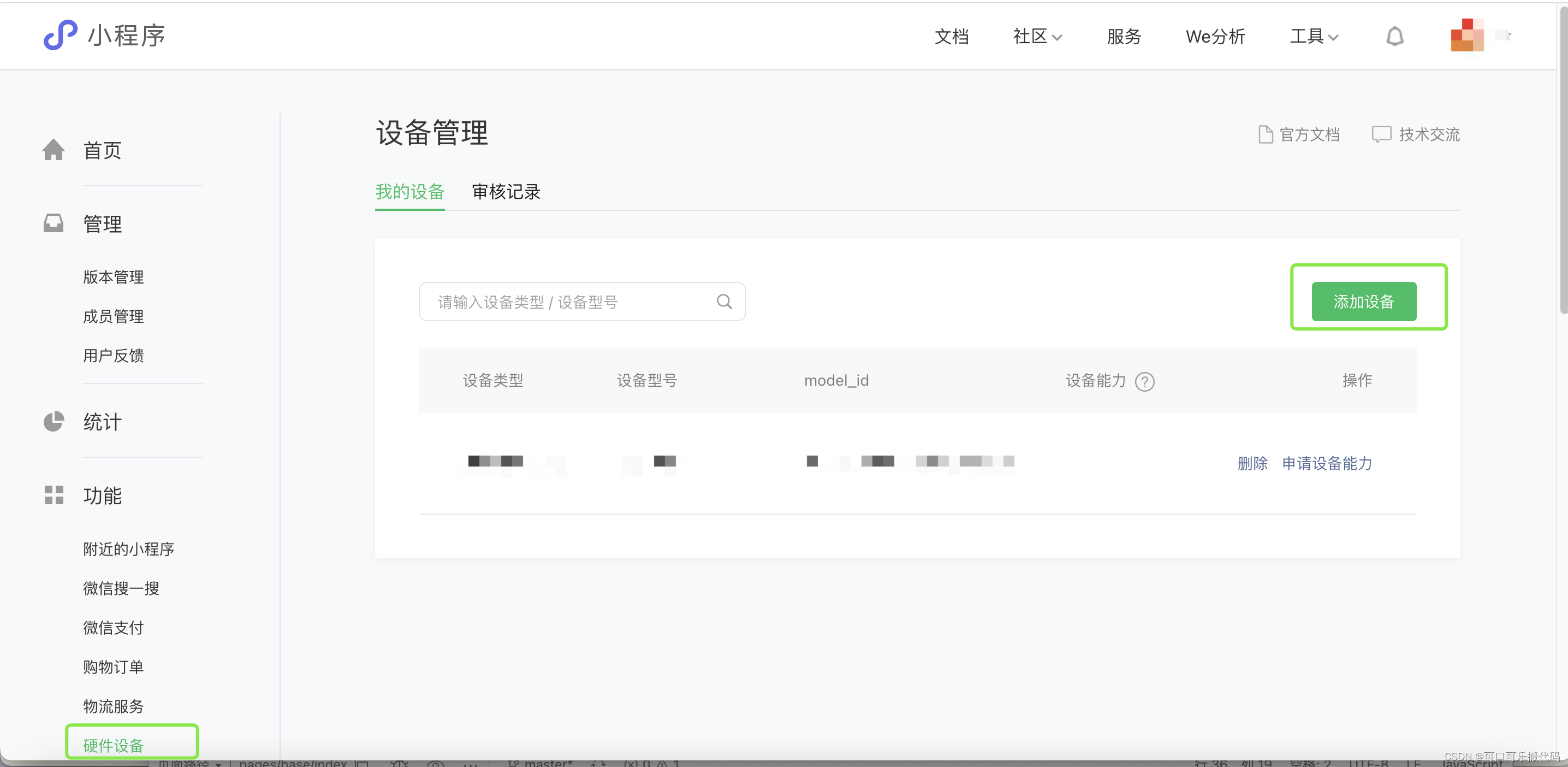Image resolution: width=1568 pixels, height=767 pixels.
Task: Click the 设备能力 help question icon
Action: click(x=1144, y=381)
